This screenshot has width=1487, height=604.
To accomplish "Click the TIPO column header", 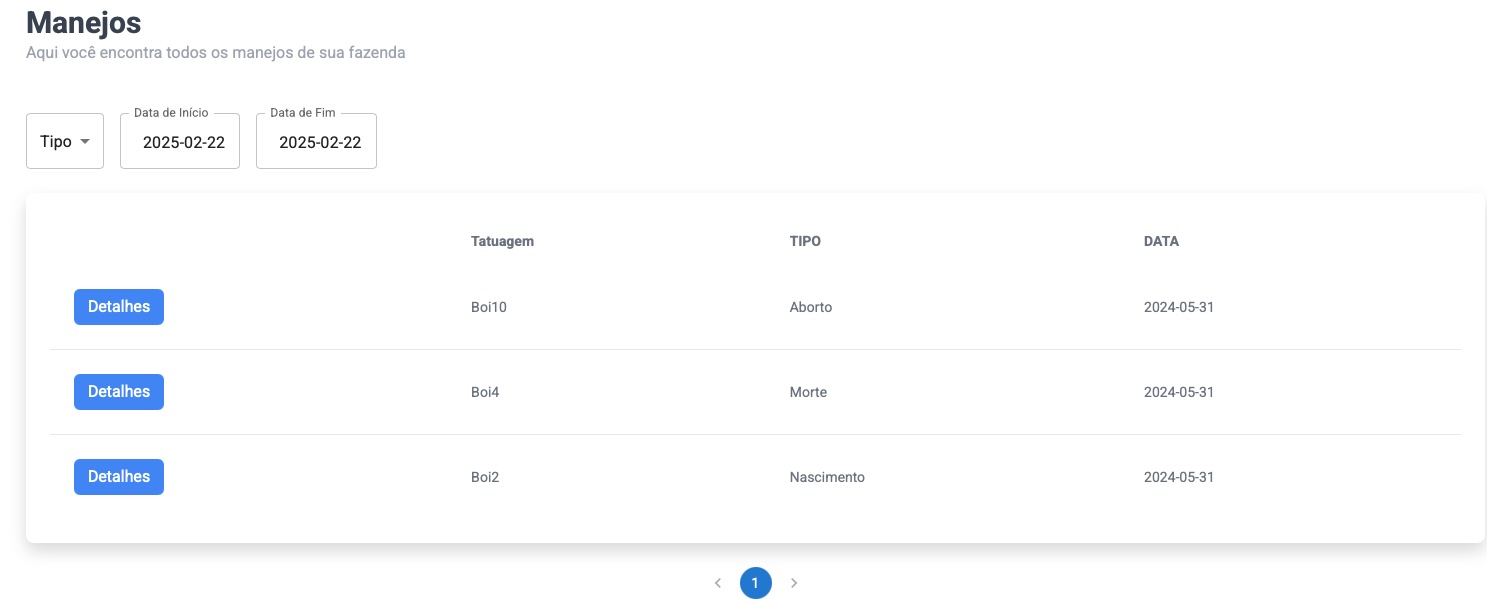I will [x=805, y=241].
